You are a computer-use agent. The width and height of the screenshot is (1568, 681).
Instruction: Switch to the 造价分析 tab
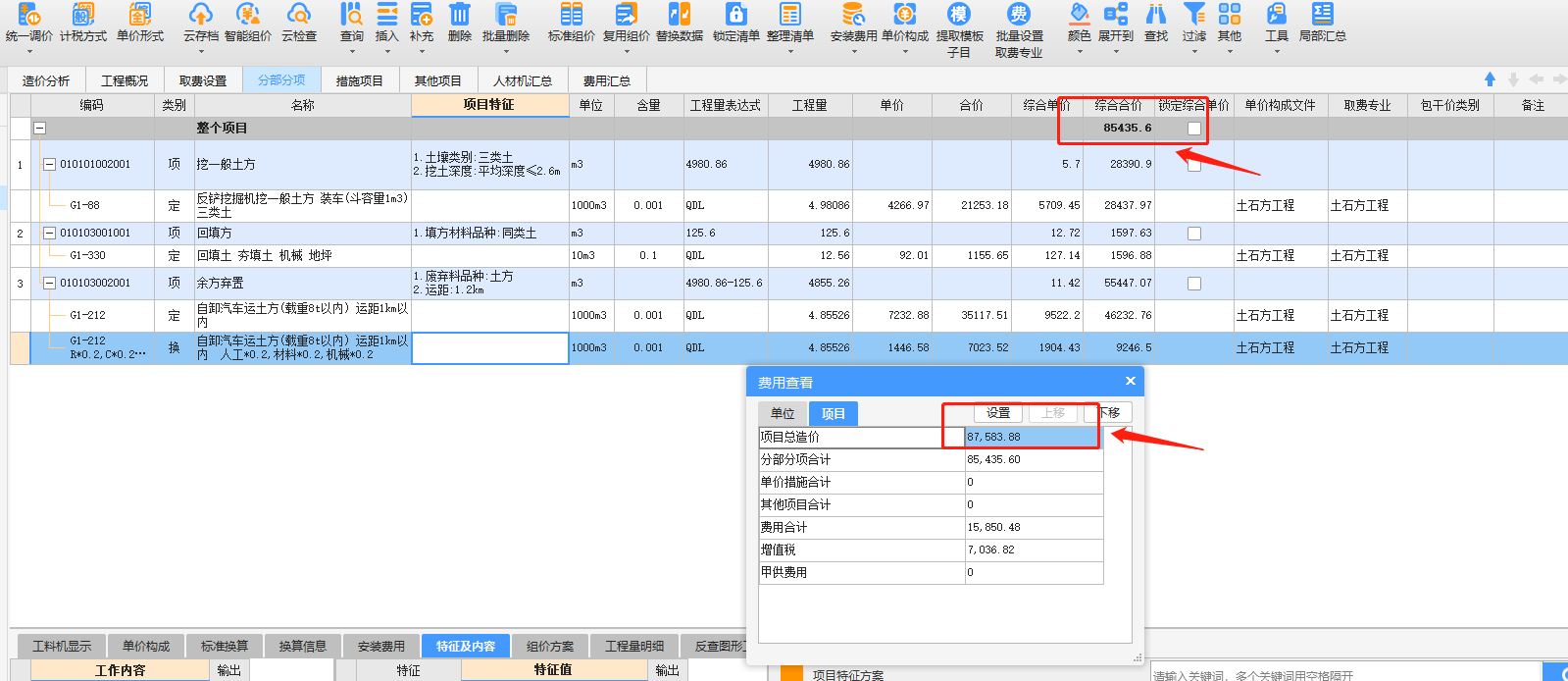tap(46, 80)
